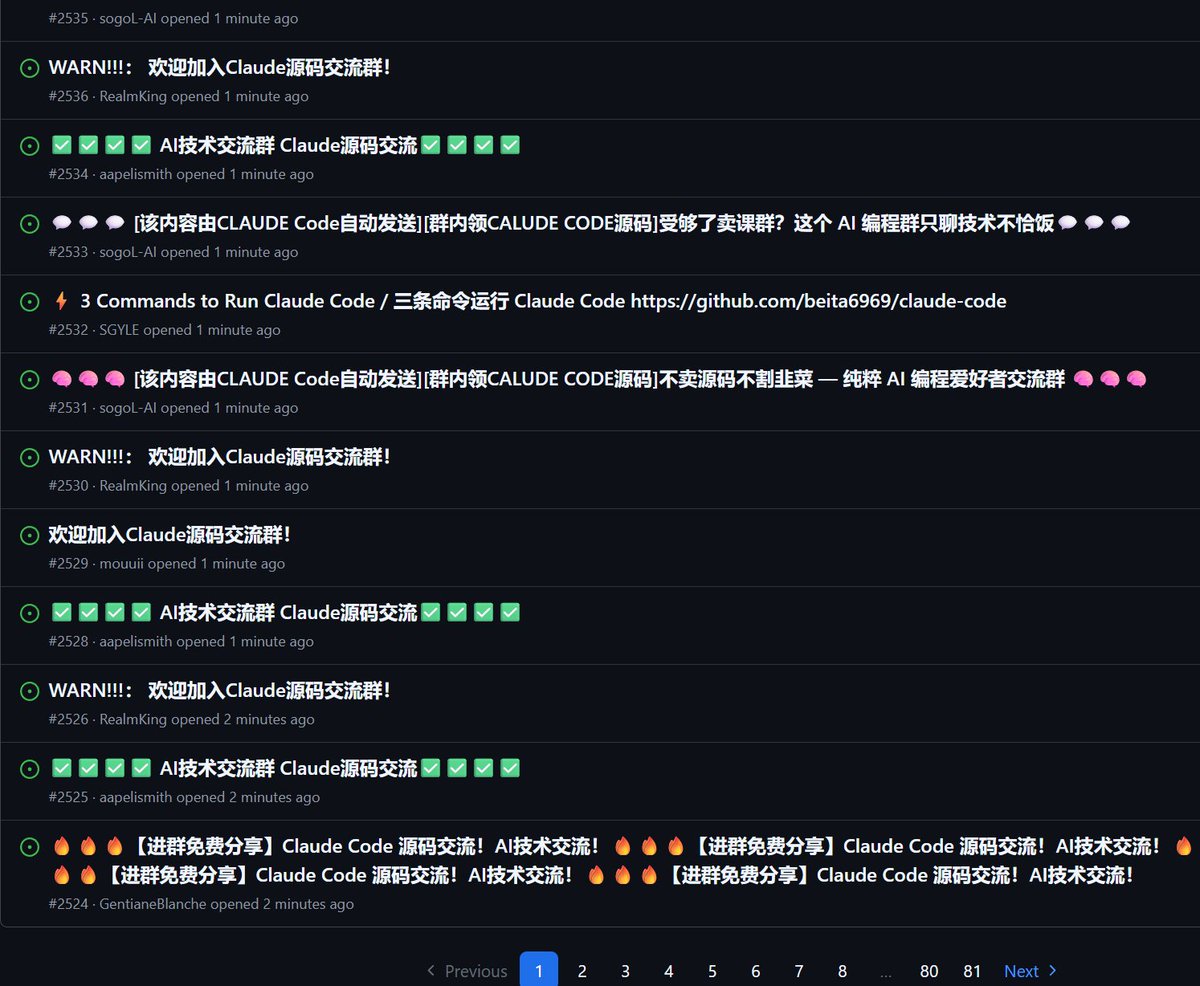Go to page 8 of issues

coord(842,971)
